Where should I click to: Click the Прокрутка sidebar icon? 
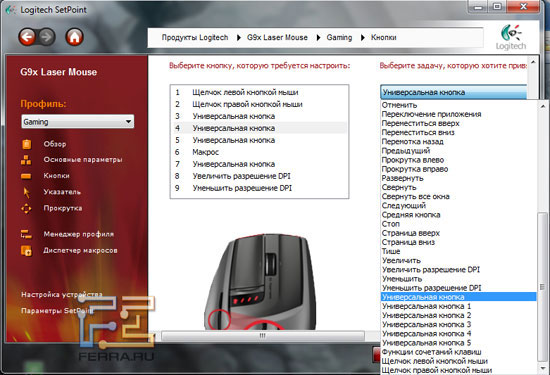(x=26, y=208)
